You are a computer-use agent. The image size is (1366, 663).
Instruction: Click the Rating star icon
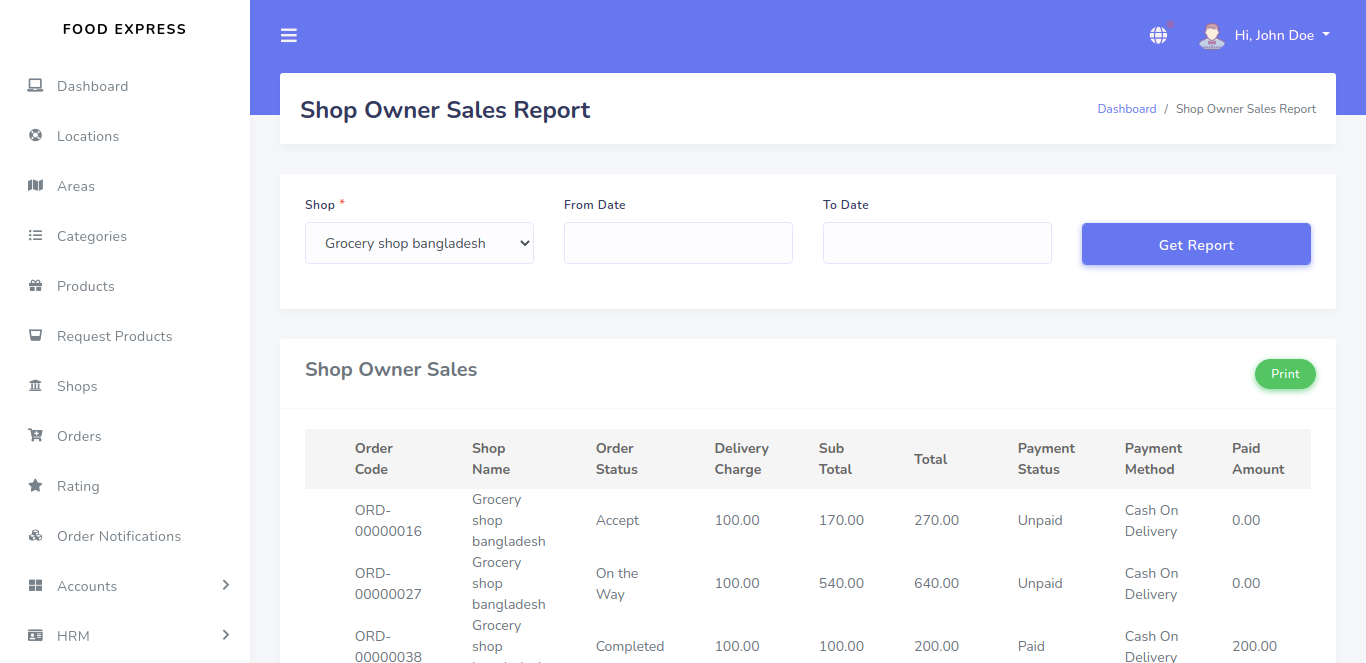click(36, 486)
